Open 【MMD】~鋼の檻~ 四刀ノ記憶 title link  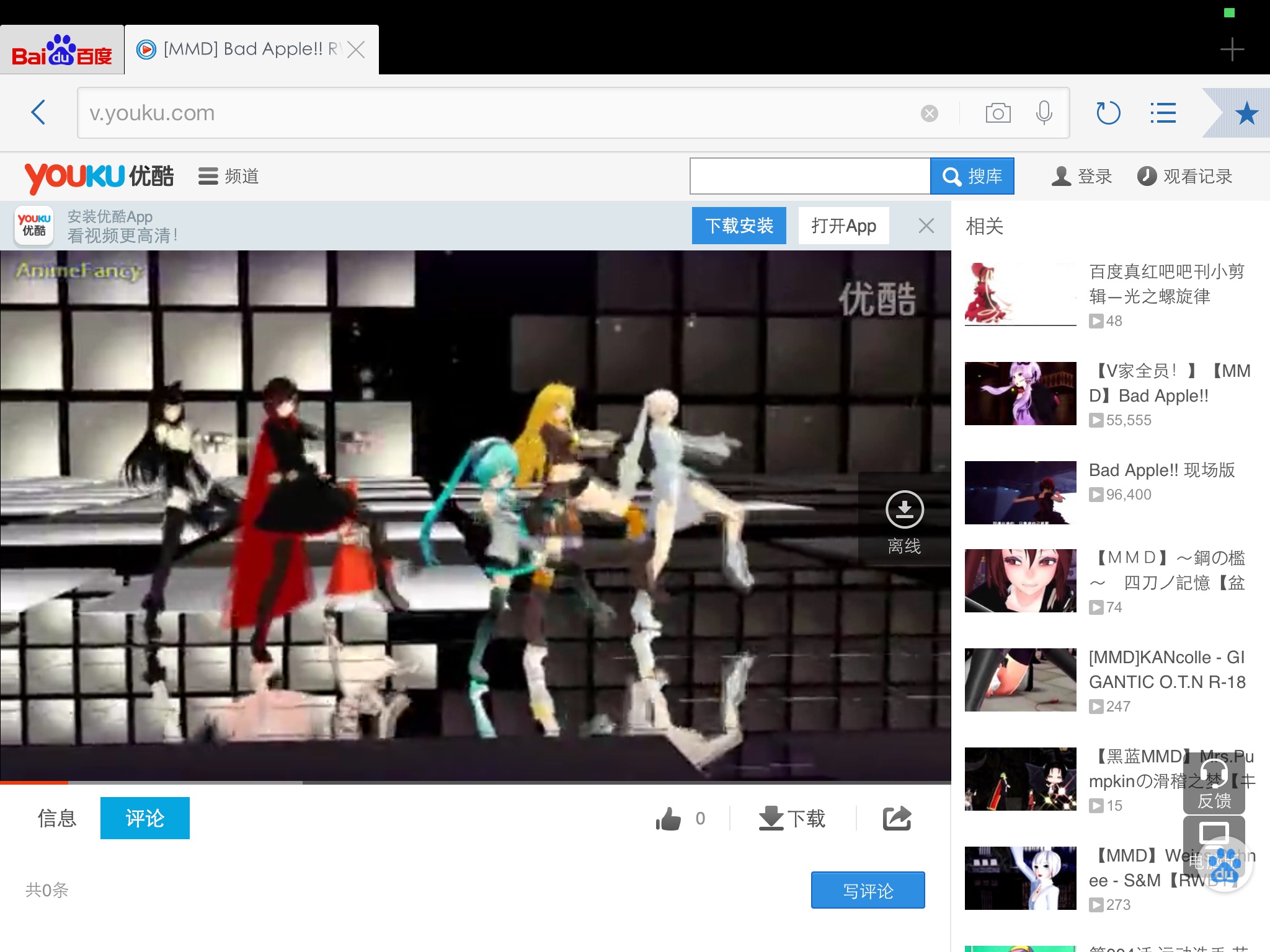point(1167,570)
